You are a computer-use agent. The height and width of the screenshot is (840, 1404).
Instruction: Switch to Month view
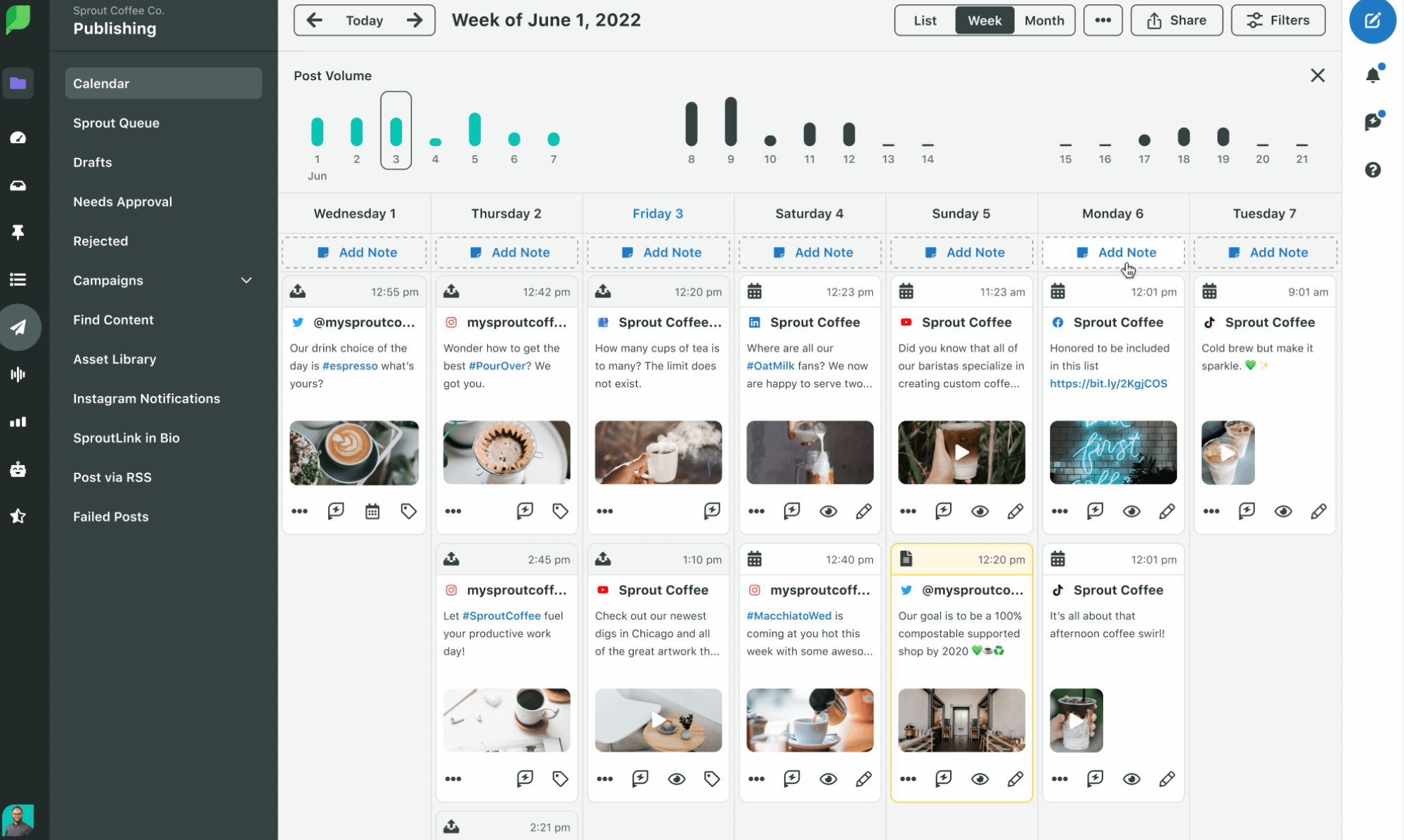(1044, 20)
